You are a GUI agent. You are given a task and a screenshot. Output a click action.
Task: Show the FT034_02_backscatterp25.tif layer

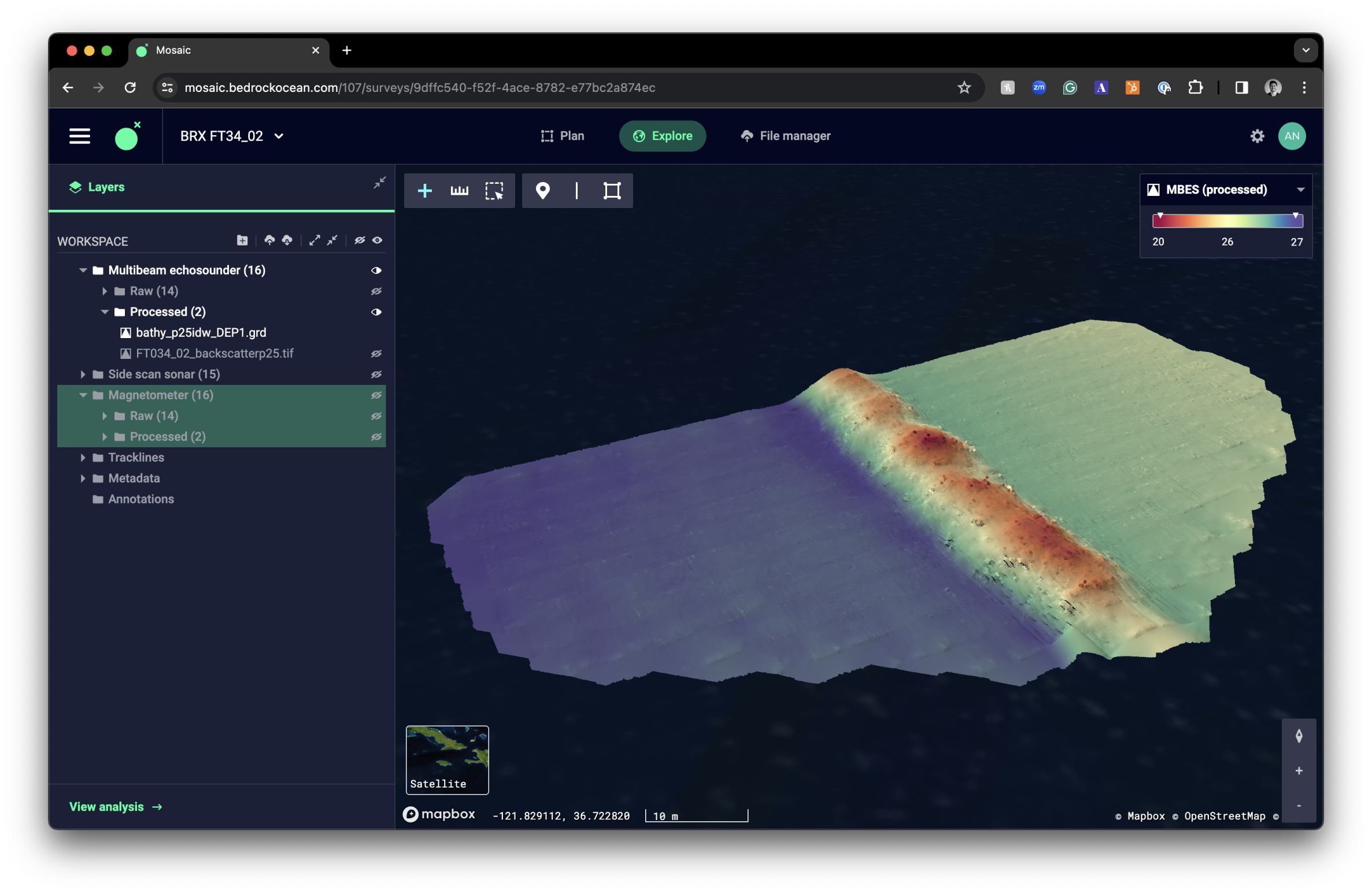point(376,354)
